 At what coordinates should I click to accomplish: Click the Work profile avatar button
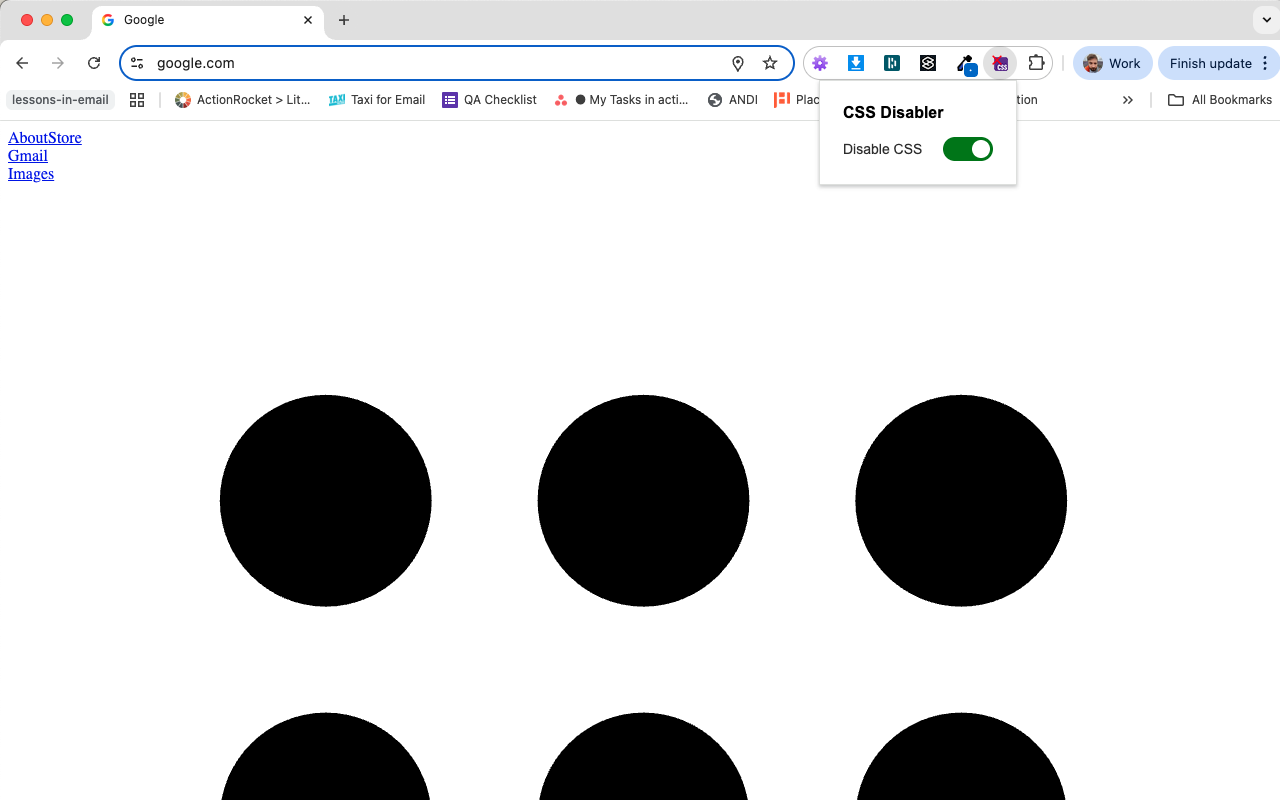tap(1112, 62)
